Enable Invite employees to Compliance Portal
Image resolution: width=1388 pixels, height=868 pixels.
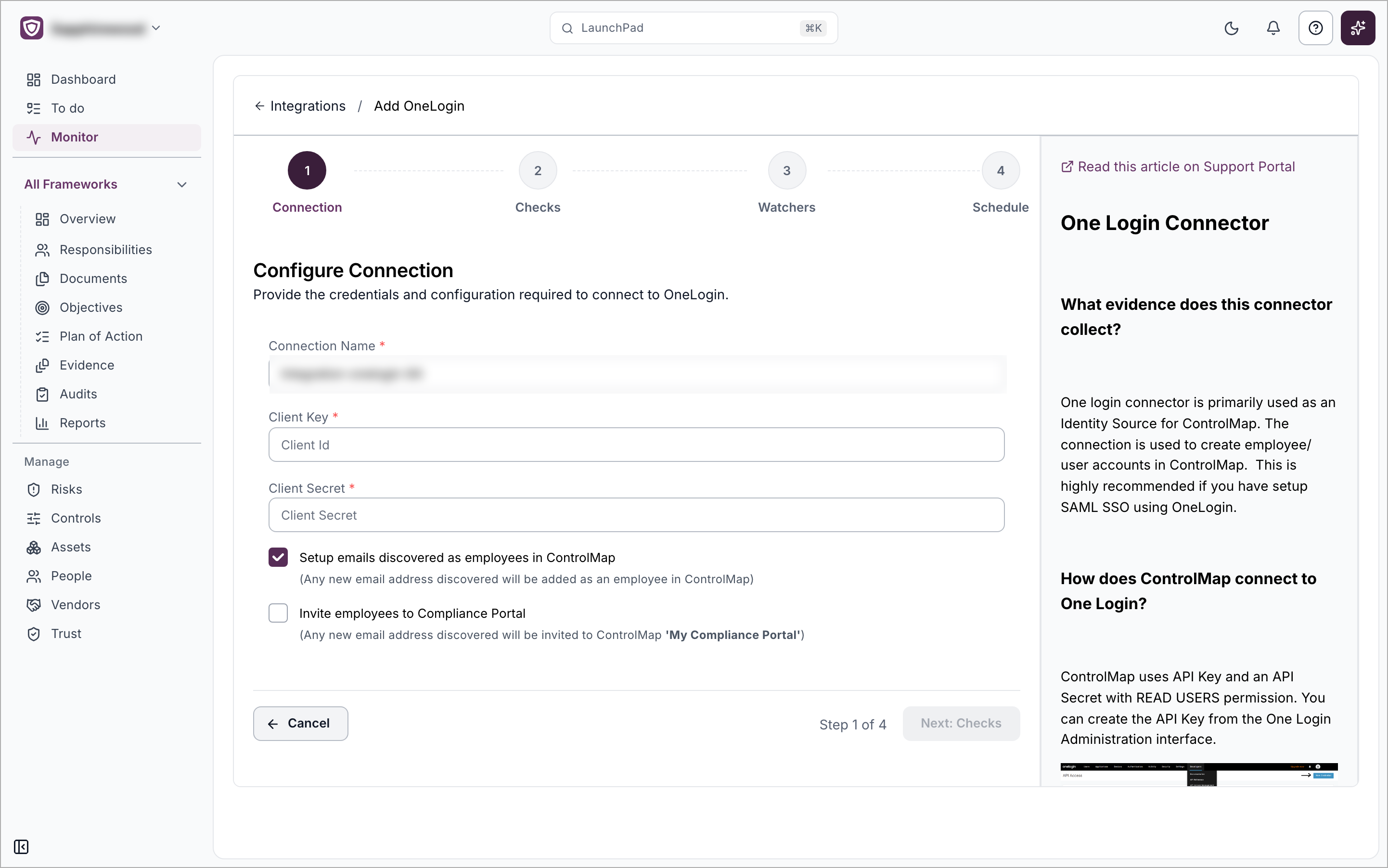pos(278,613)
